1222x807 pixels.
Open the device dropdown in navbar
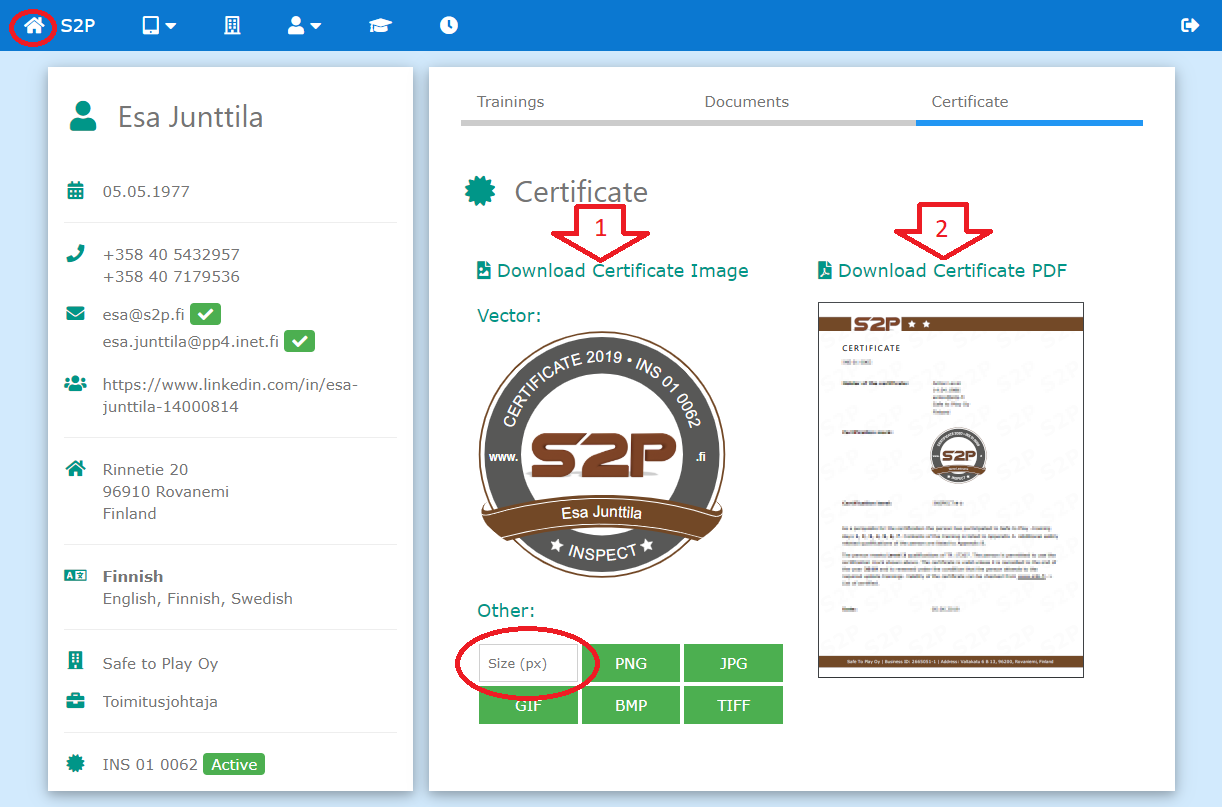[159, 25]
